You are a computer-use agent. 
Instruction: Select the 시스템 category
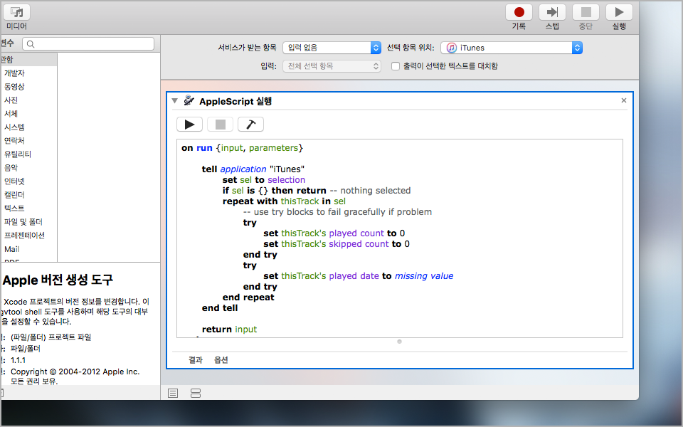pyautogui.click(x=14, y=127)
